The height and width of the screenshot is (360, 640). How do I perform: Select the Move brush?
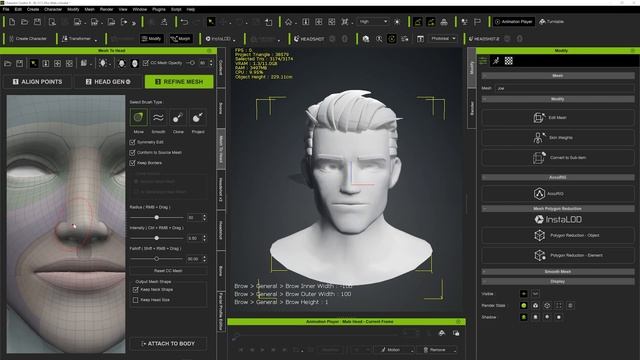click(x=138, y=118)
